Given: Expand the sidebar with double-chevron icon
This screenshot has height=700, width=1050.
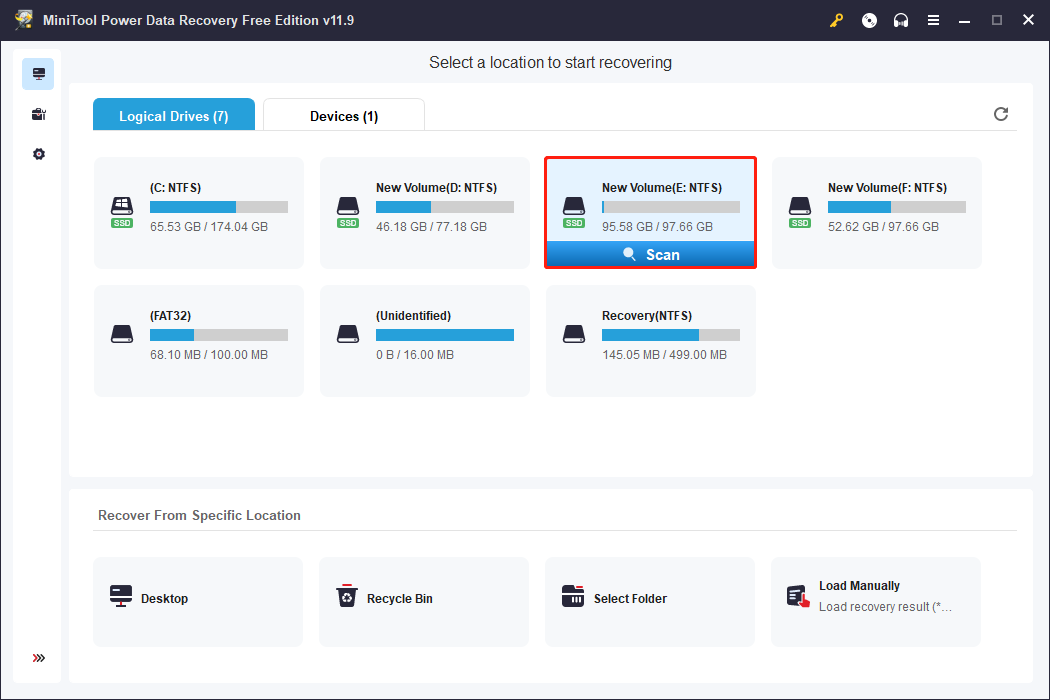Looking at the screenshot, I should click(38, 658).
